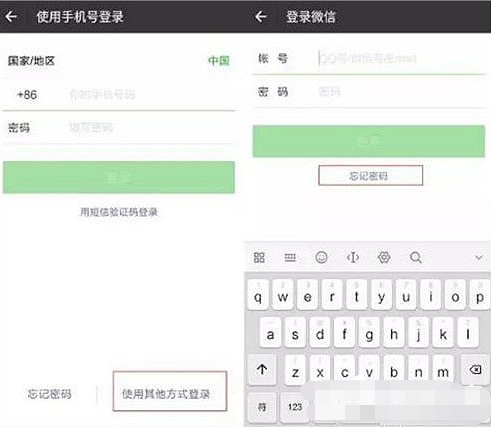The height and width of the screenshot is (427, 491).
Task: Tap 用短信验证码登录 link
Action: [119, 212]
